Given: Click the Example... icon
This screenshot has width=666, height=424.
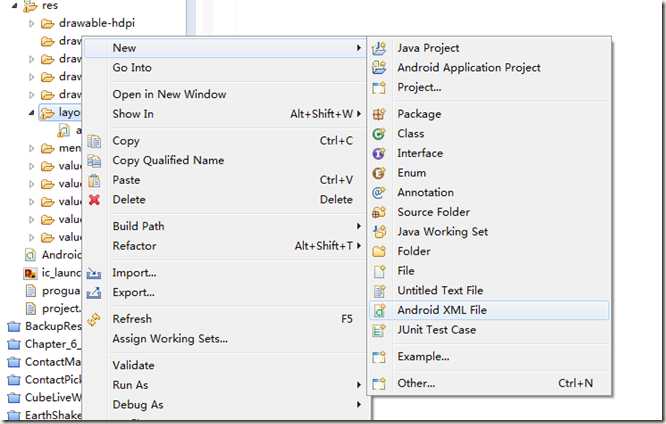Looking at the screenshot, I should [379, 357].
